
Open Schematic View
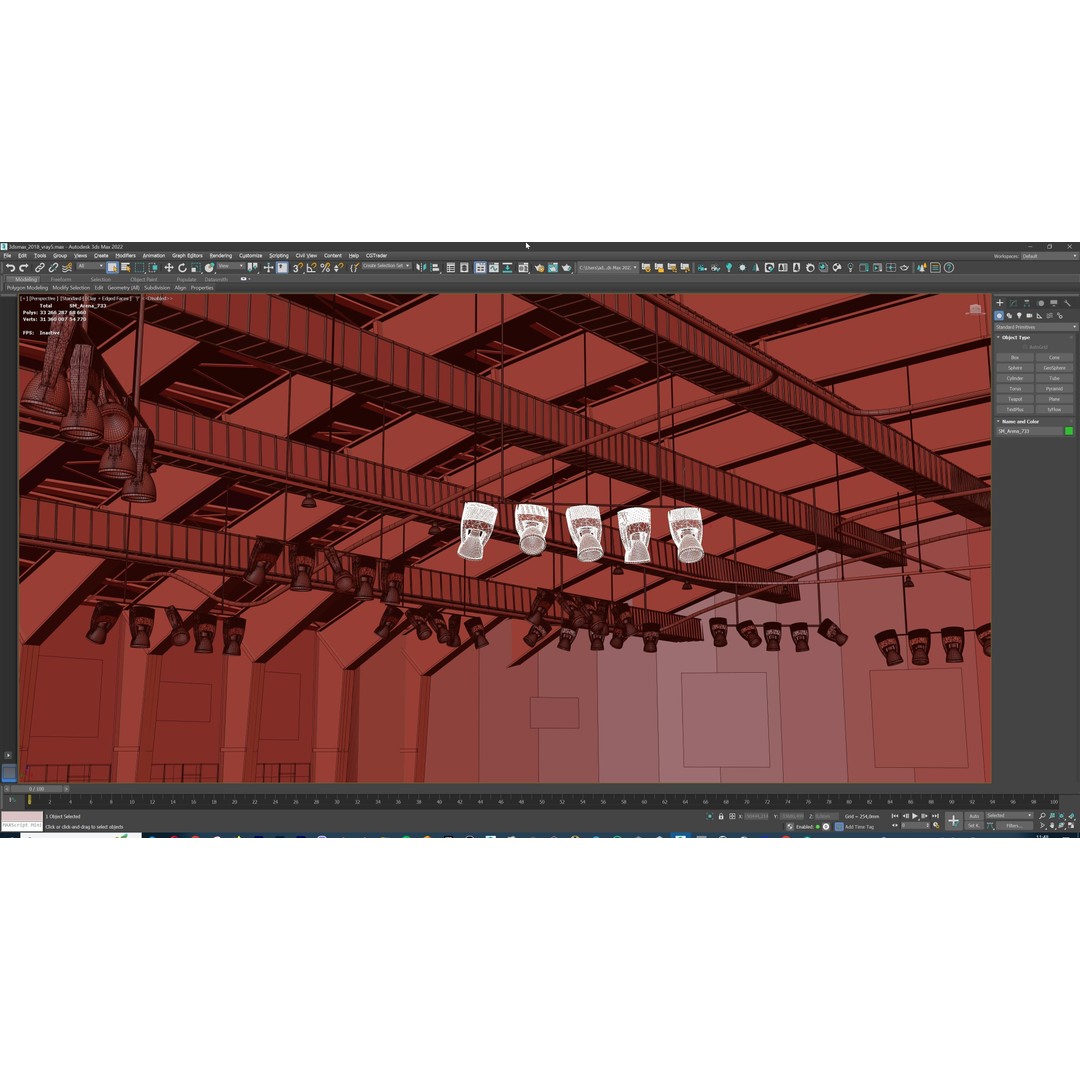pyautogui.click(x=508, y=268)
